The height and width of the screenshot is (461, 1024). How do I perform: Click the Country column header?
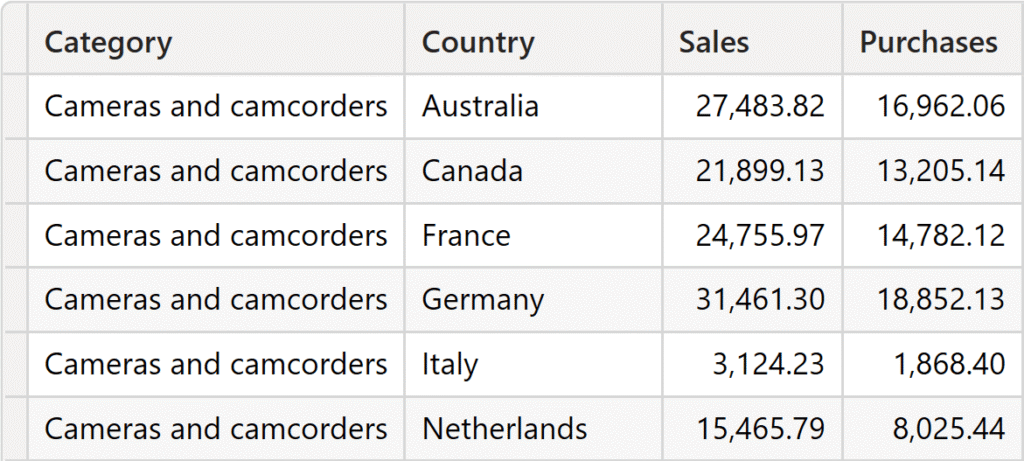[478, 42]
